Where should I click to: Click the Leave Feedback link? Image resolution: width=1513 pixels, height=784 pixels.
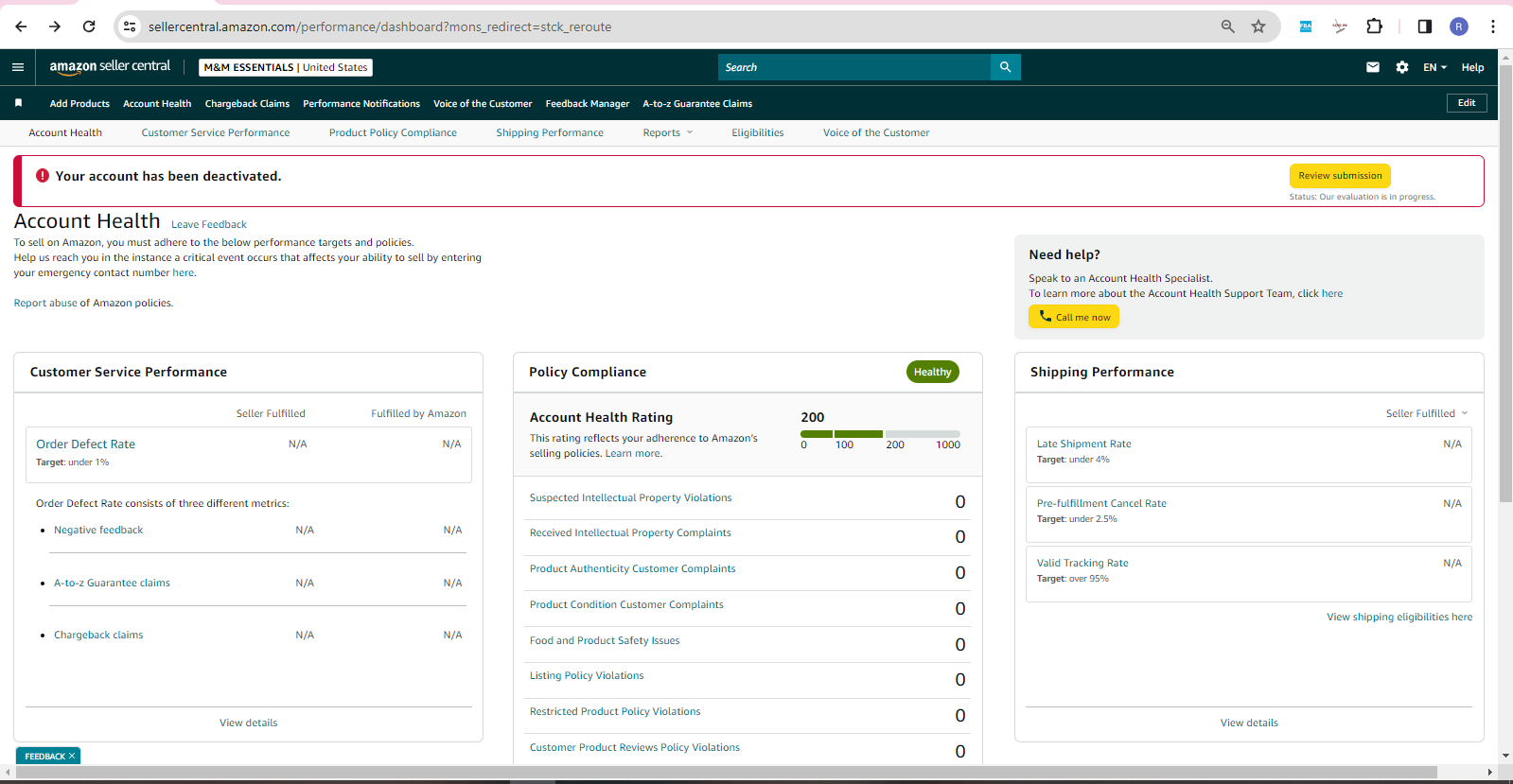(209, 224)
